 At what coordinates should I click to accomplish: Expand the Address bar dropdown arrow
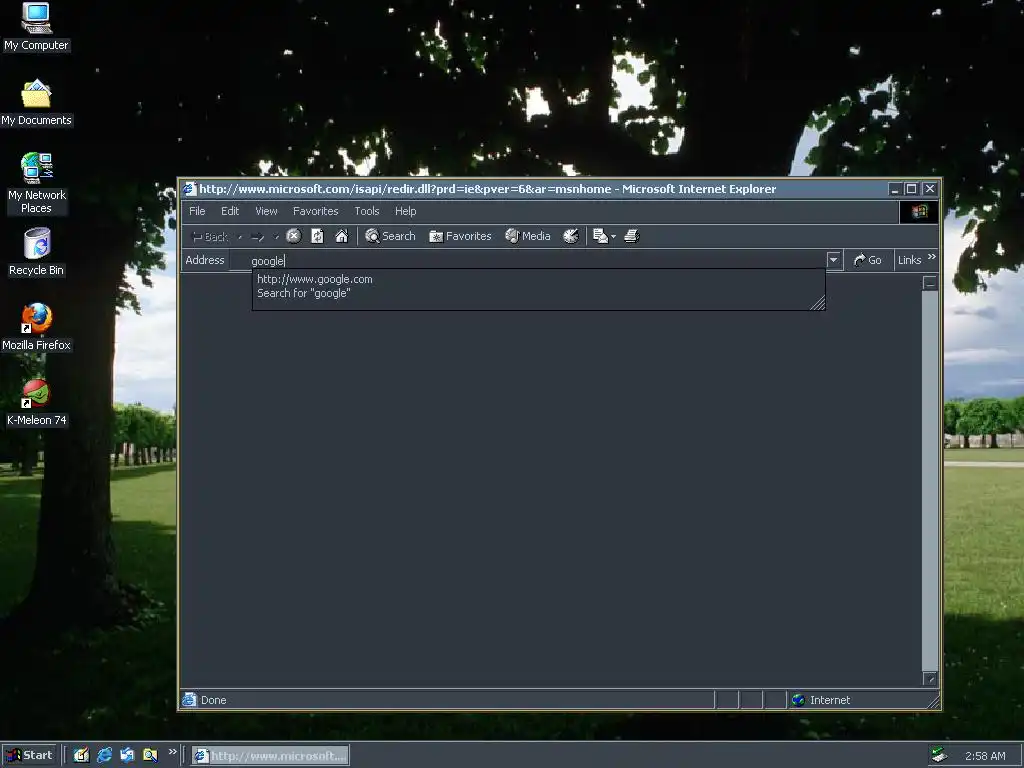[x=833, y=260]
